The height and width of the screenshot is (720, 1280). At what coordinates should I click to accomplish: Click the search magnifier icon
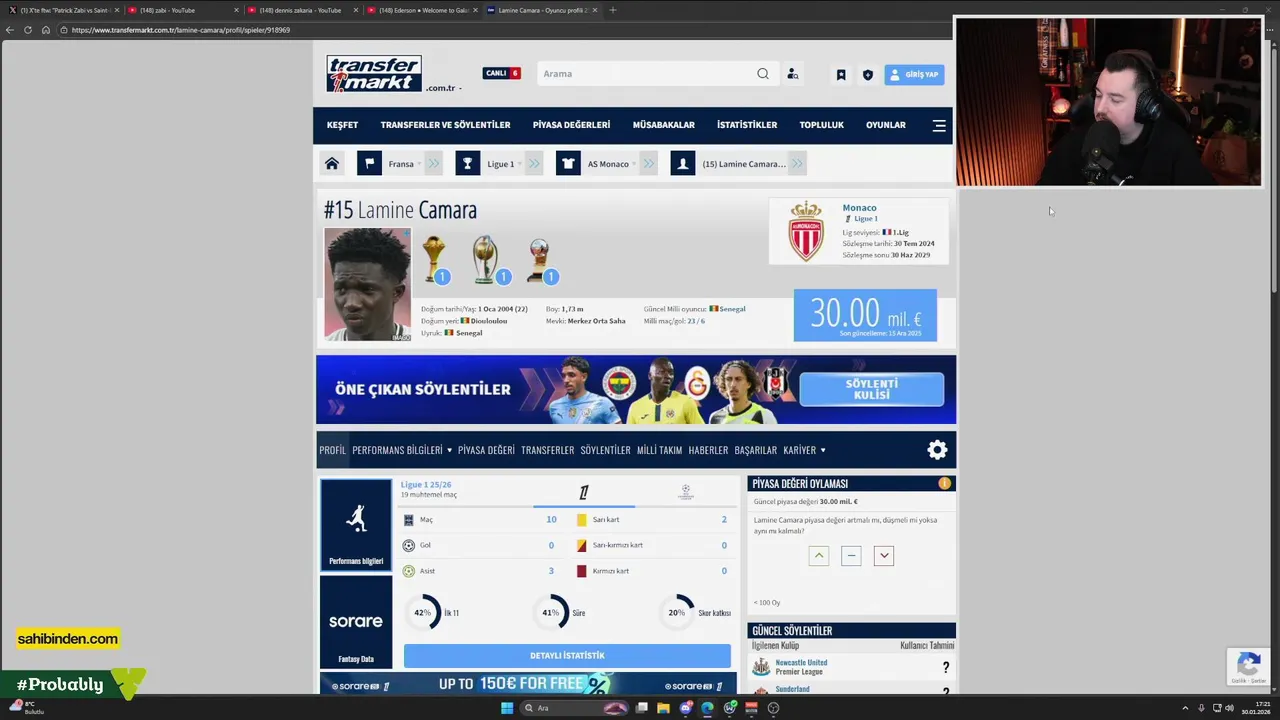[763, 74]
